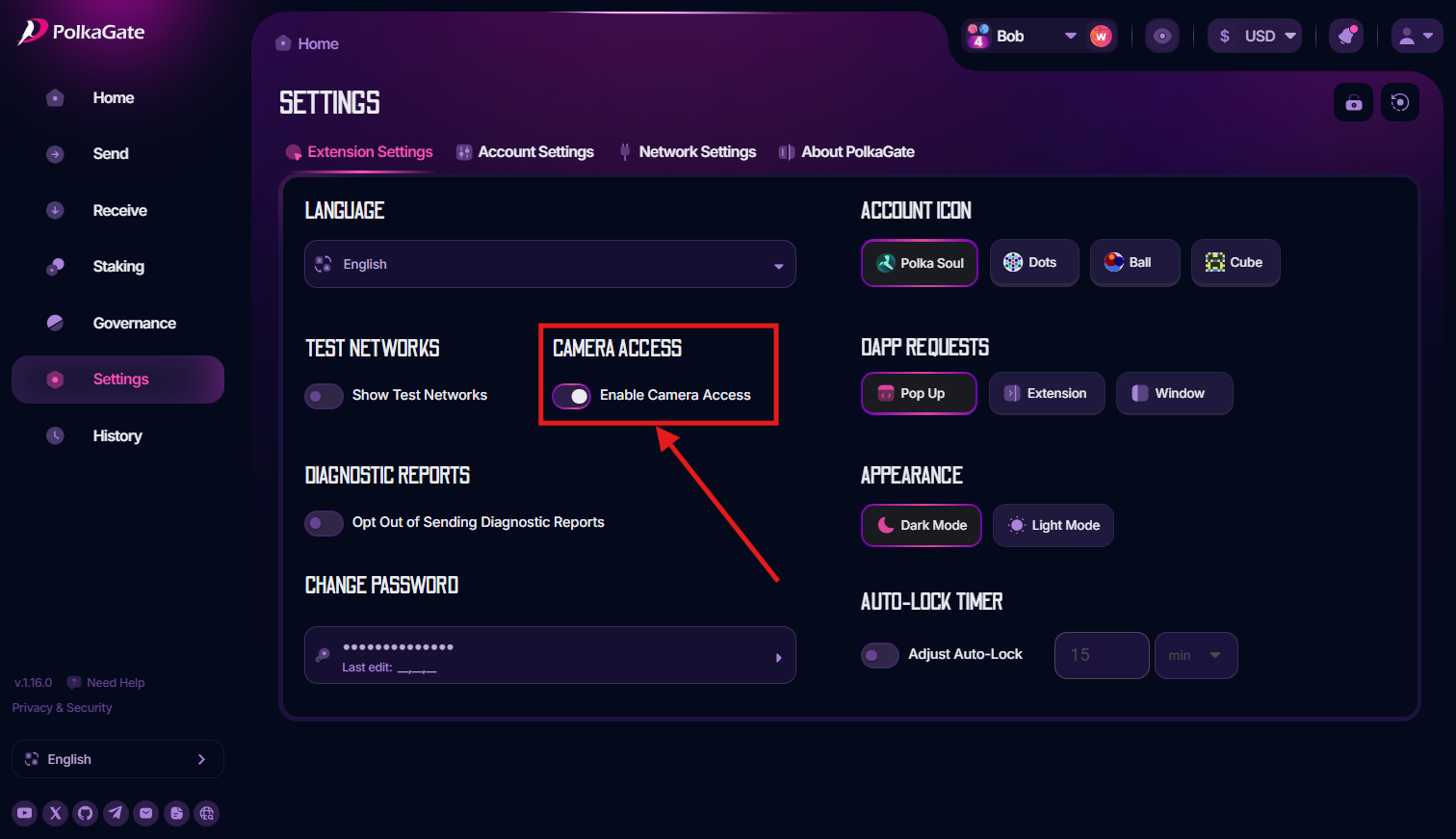The height and width of the screenshot is (839, 1456).
Task: Open the X (Twitter) social icon
Action: pyautogui.click(x=56, y=813)
